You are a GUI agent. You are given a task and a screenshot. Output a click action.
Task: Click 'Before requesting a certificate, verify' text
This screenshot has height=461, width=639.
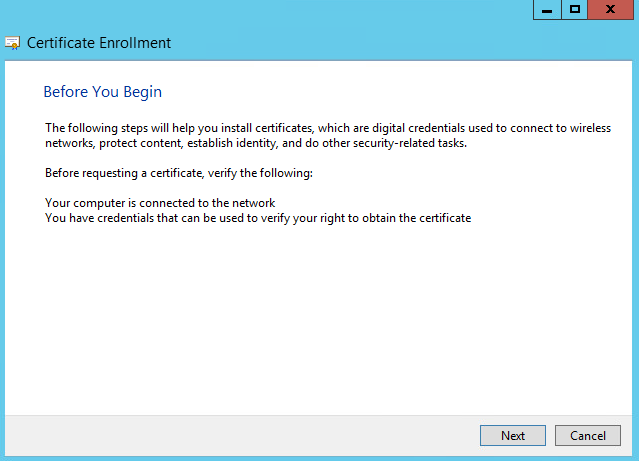click(x=179, y=173)
